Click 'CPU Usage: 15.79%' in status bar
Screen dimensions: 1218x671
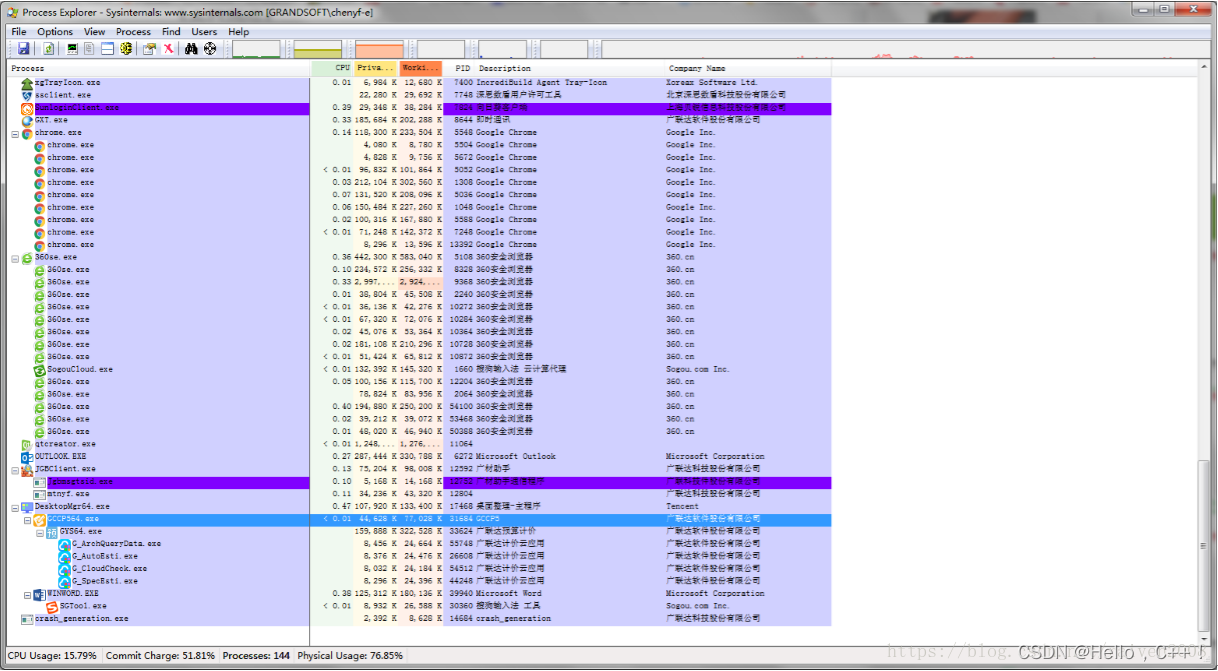[52, 656]
